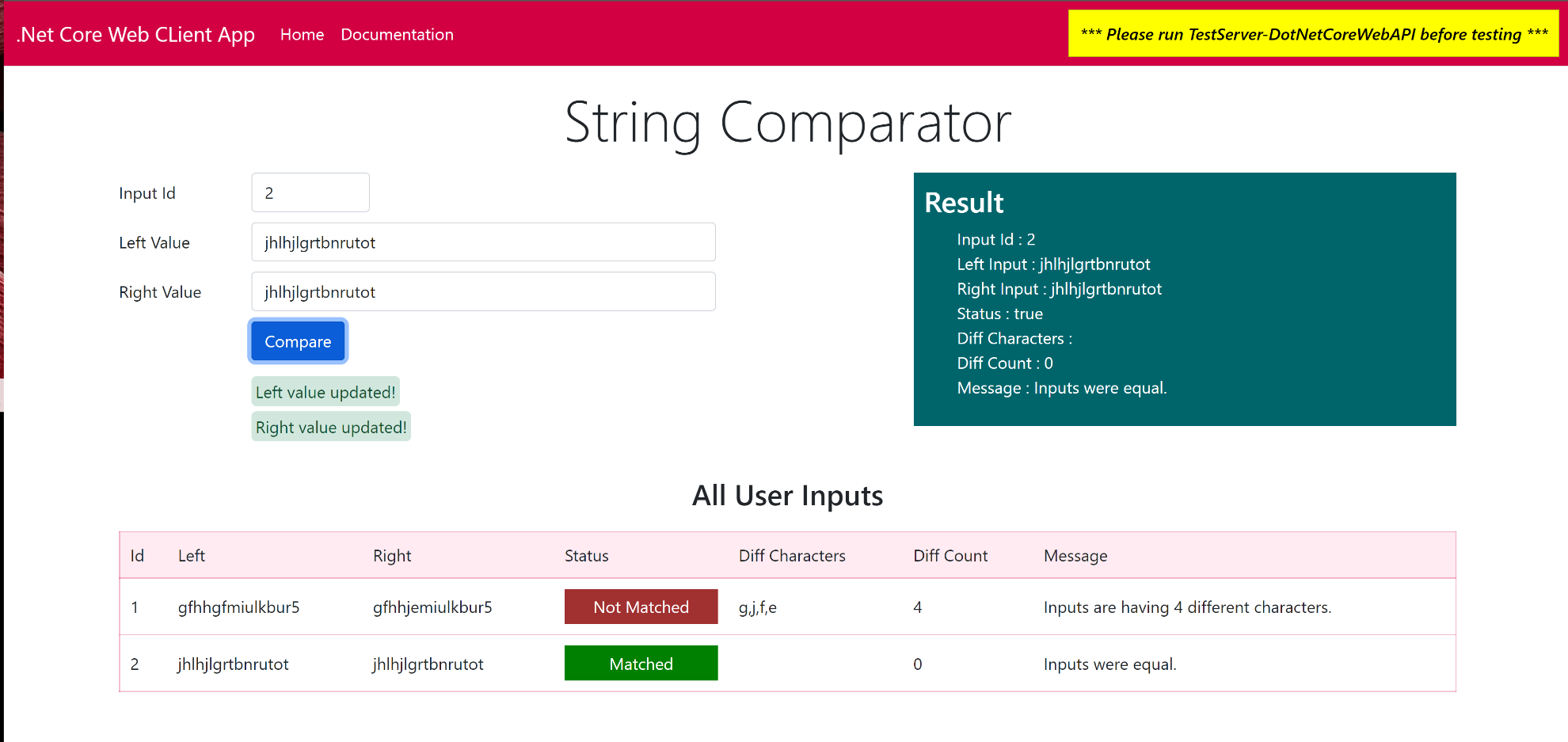Screen dimensions: 1568x742
Task: Click the String Comparator page title
Action: click(x=787, y=123)
